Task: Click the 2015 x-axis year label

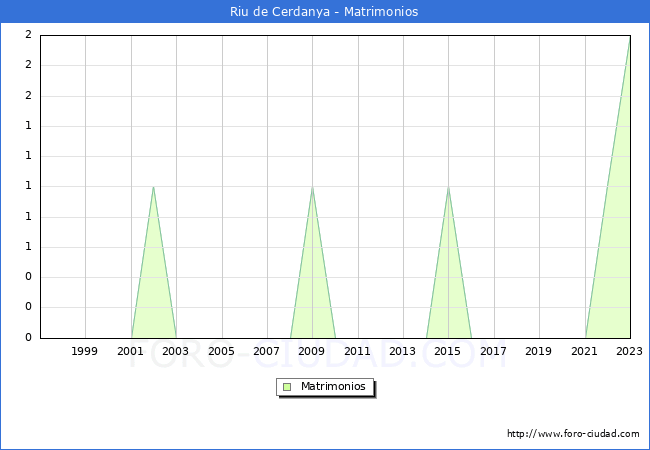Action: pyautogui.click(x=448, y=351)
